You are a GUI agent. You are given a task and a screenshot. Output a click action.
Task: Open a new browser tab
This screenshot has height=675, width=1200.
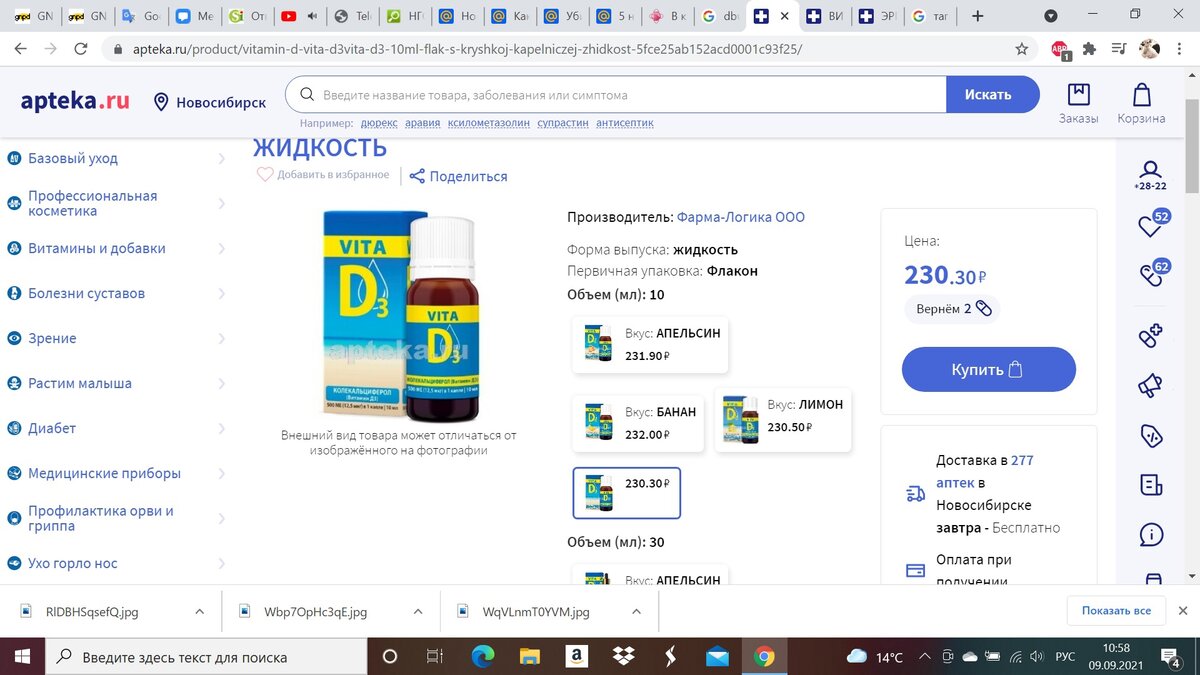[x=977, y=16]
